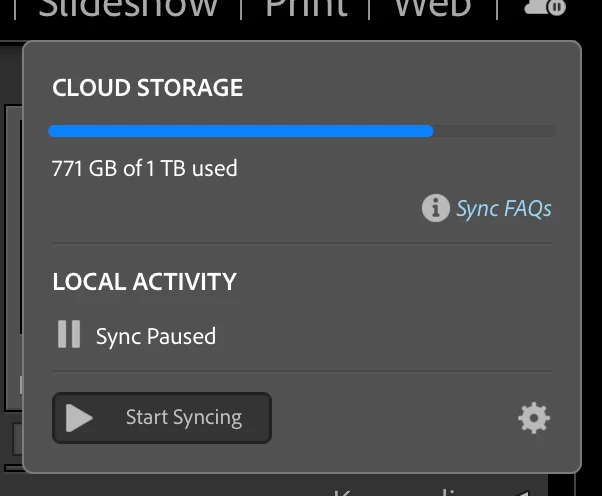Open sync preferences with the gear icon
This screenshot has width=602, height=496.
[534, 418]
